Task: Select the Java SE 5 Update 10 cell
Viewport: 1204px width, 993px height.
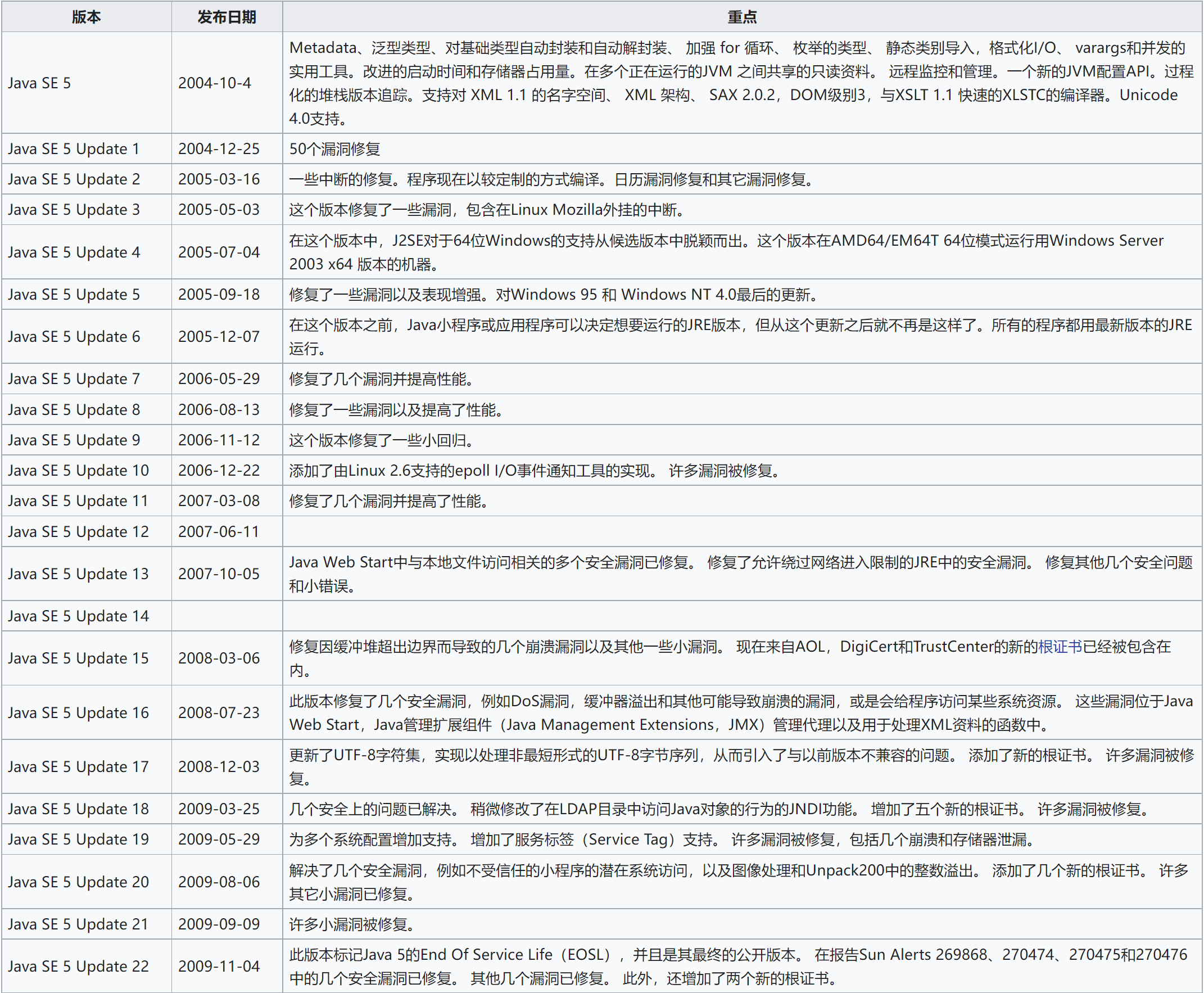Action: click(78, 470)
